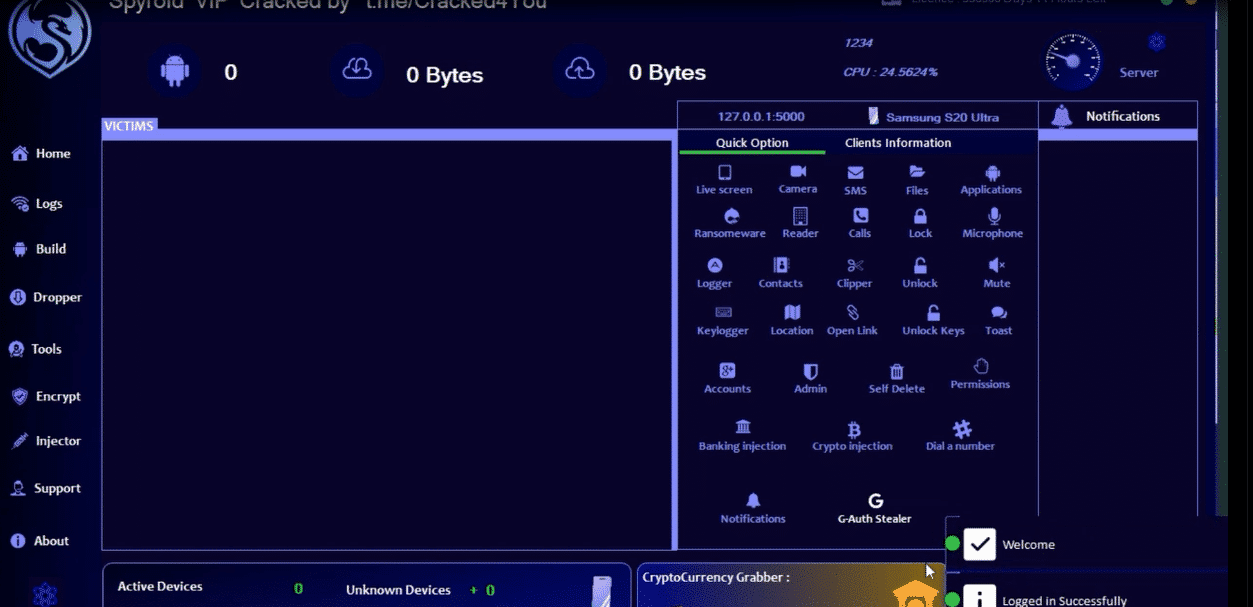Click the snowflake icon below About

[45, 594]
